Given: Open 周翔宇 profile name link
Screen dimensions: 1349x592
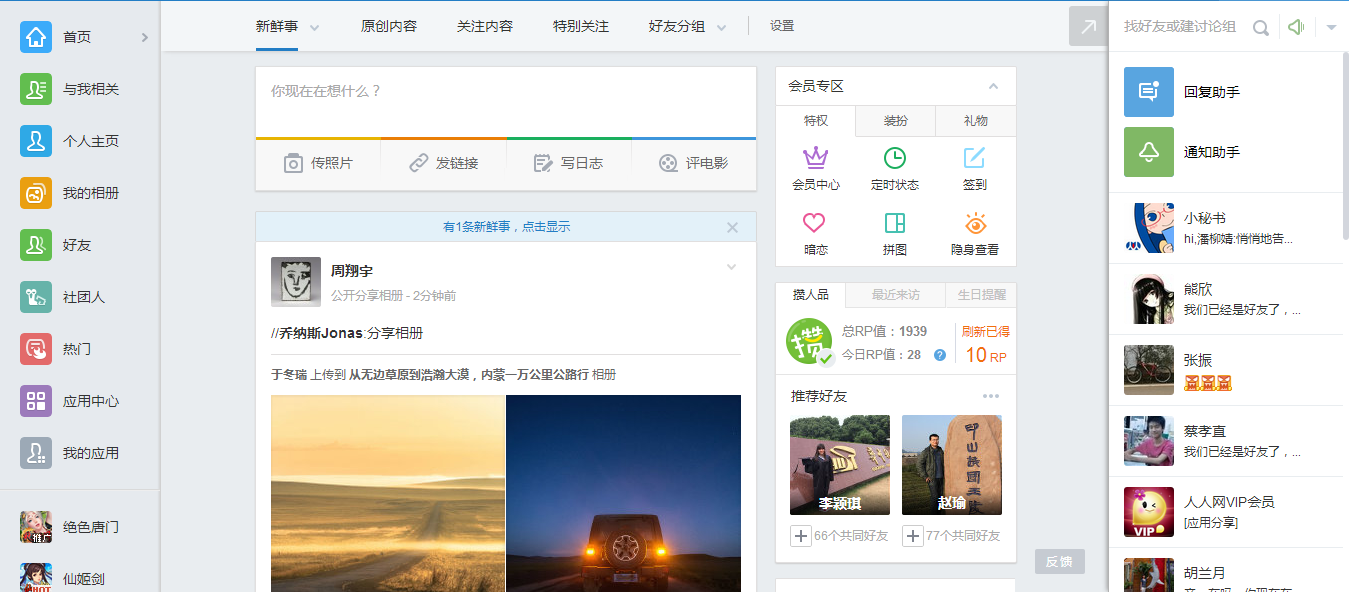Looking at the screenshot, I should pos(352,271).
